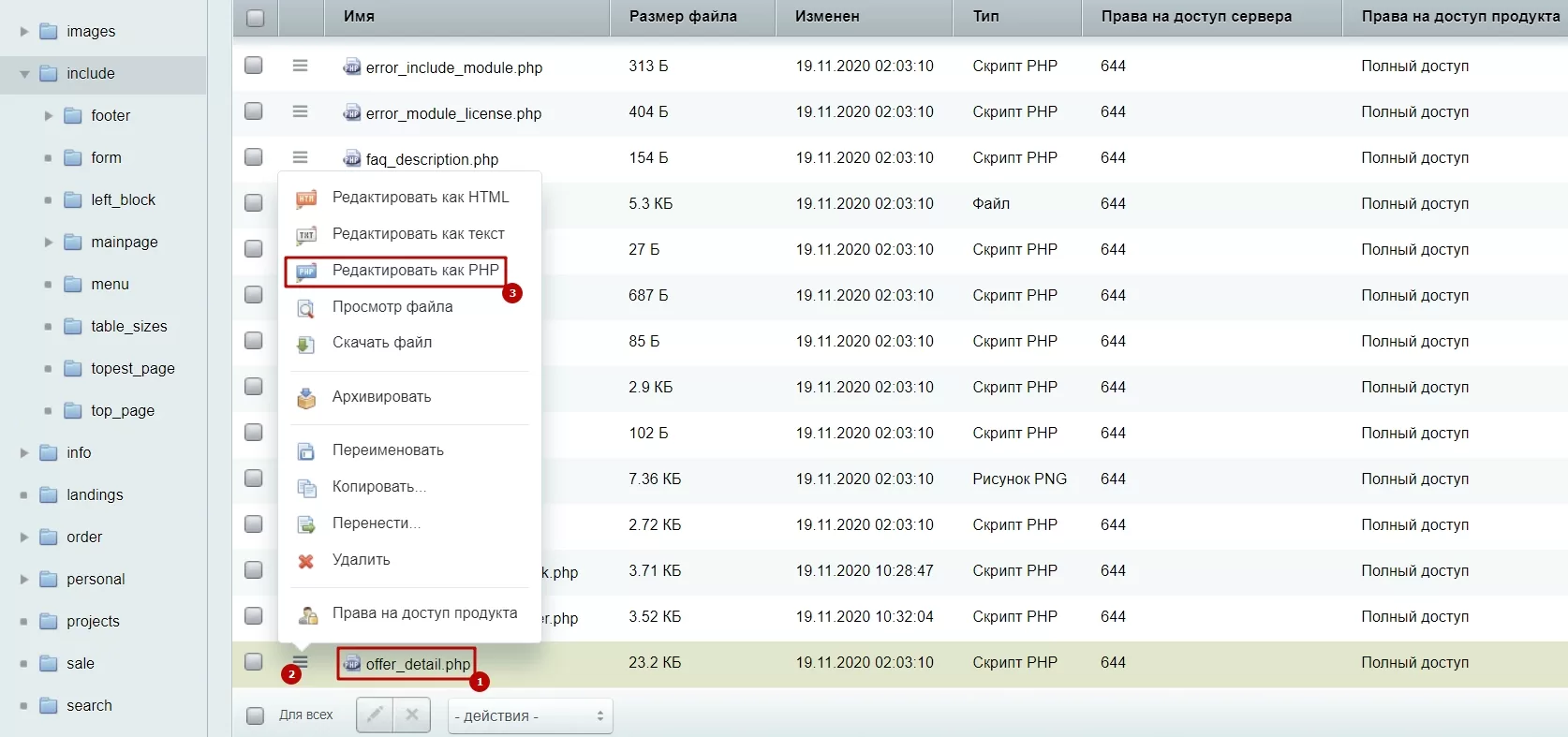Image resolution: width=1568 pixels, height=737 pixels.
Task: Choose 'Редактировать как PHP' from context menu
Action: 415,270
